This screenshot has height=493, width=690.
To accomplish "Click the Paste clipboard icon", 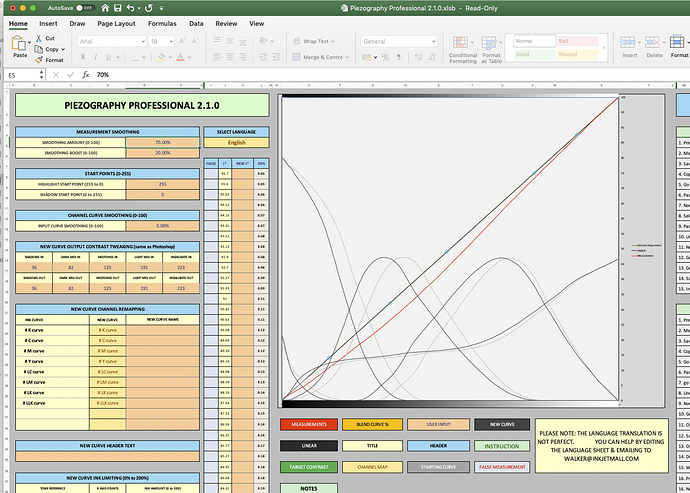I will 19,43.
